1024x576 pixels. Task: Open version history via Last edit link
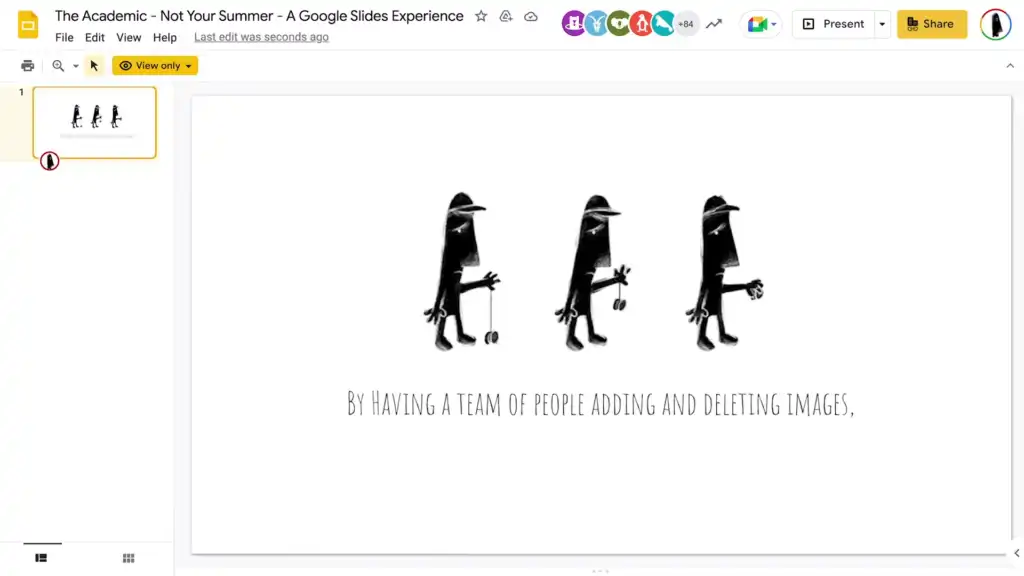[261, 37]
